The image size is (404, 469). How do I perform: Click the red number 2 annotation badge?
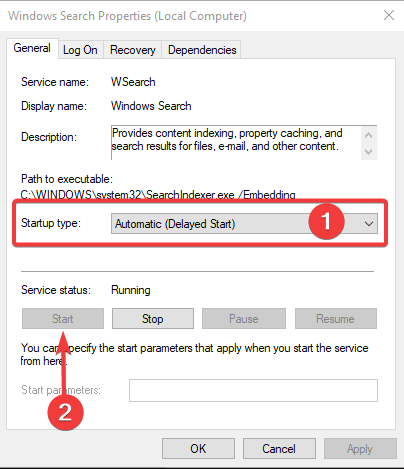[65, 412]
